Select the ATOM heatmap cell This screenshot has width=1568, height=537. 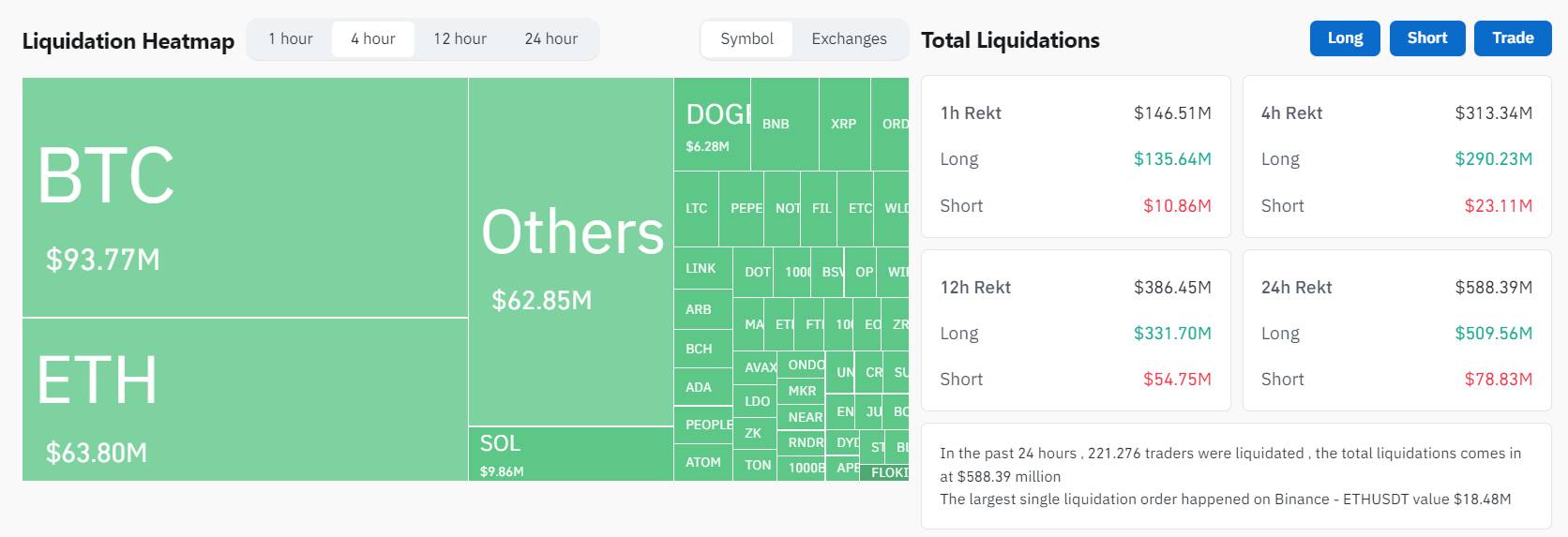click(702, 462)
